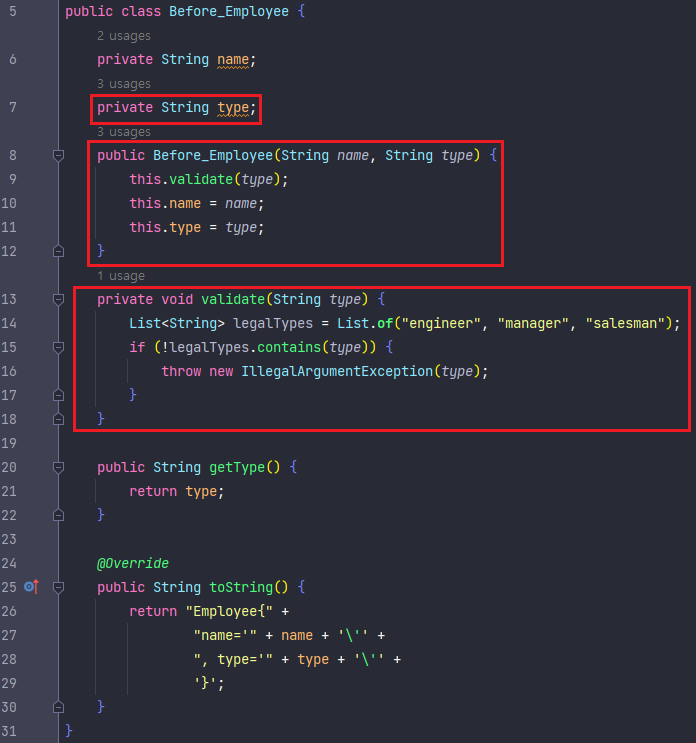Click the "manager" string literal
The image size is (696, 743).
[x=533, y=324]
